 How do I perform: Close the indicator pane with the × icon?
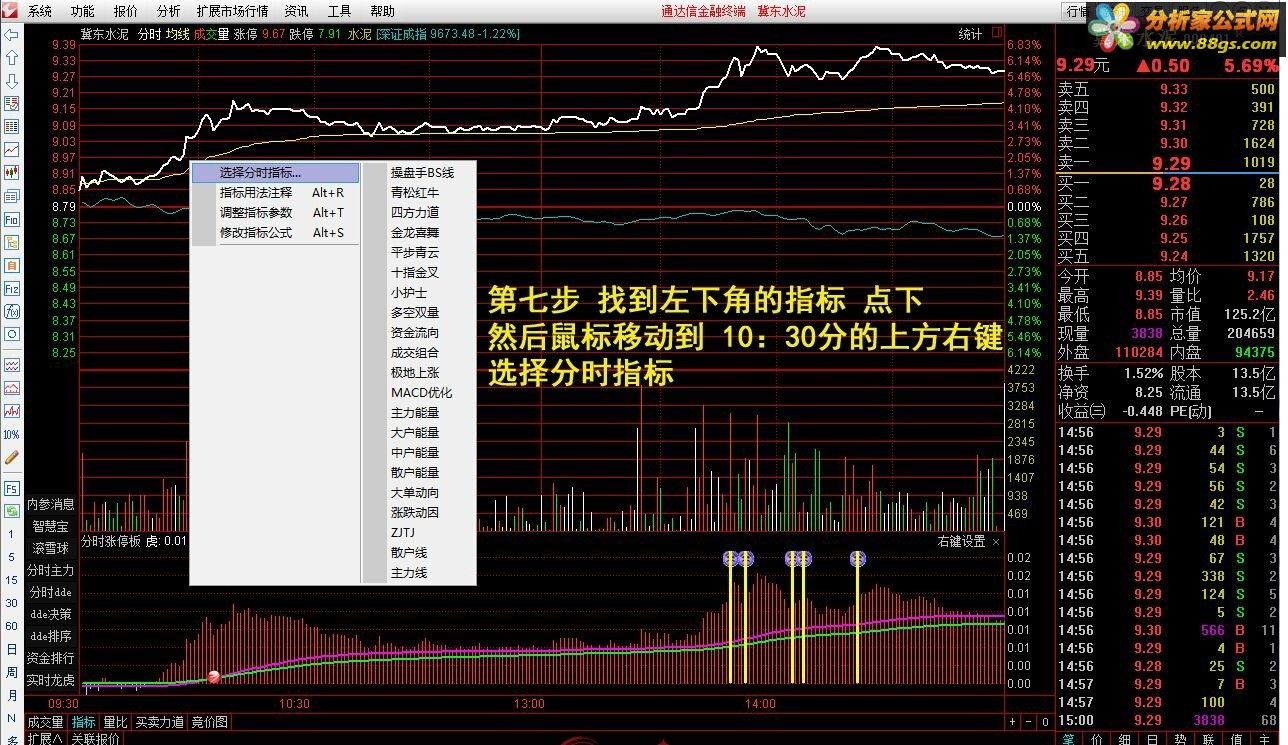point(996,542)
